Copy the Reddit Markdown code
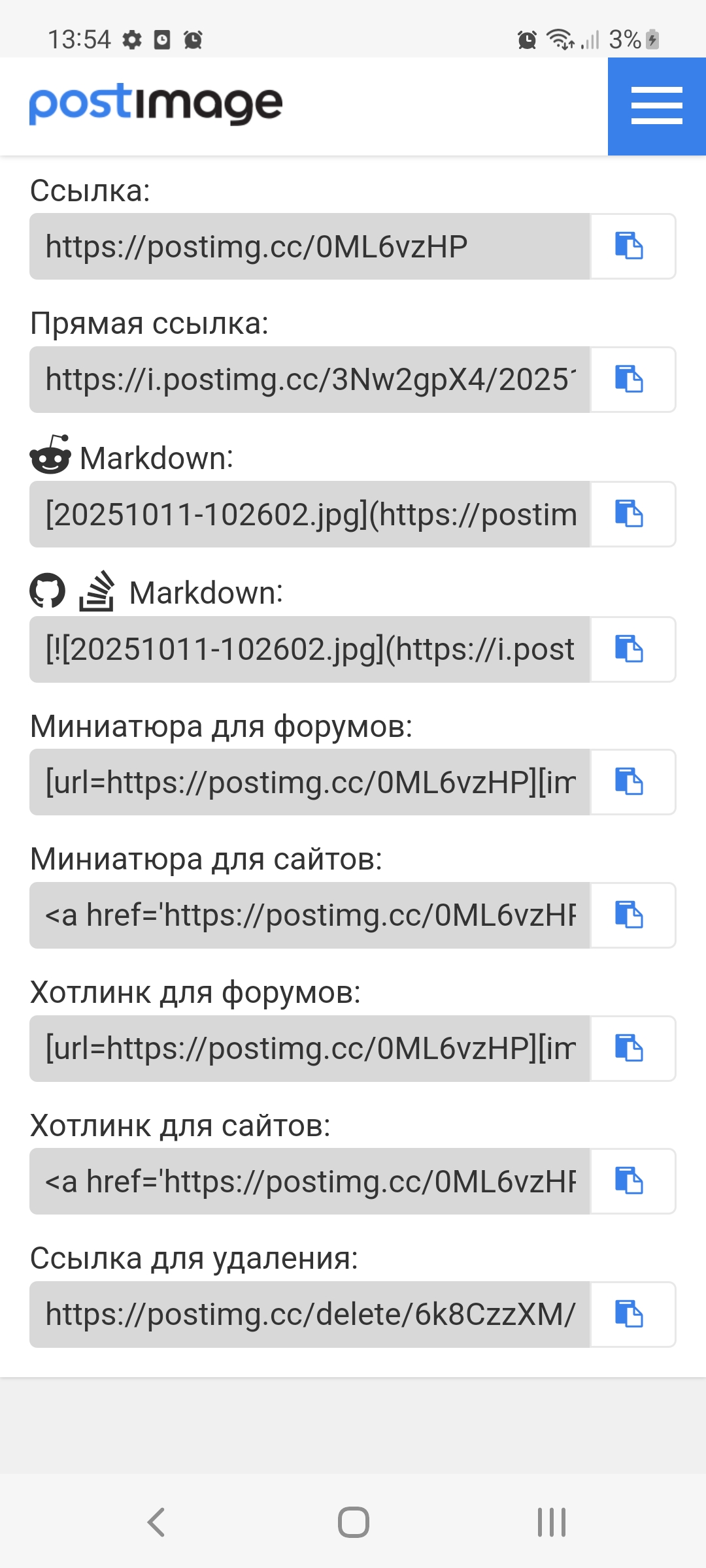This screenshot has height=1568, width=706. [633, 514]
